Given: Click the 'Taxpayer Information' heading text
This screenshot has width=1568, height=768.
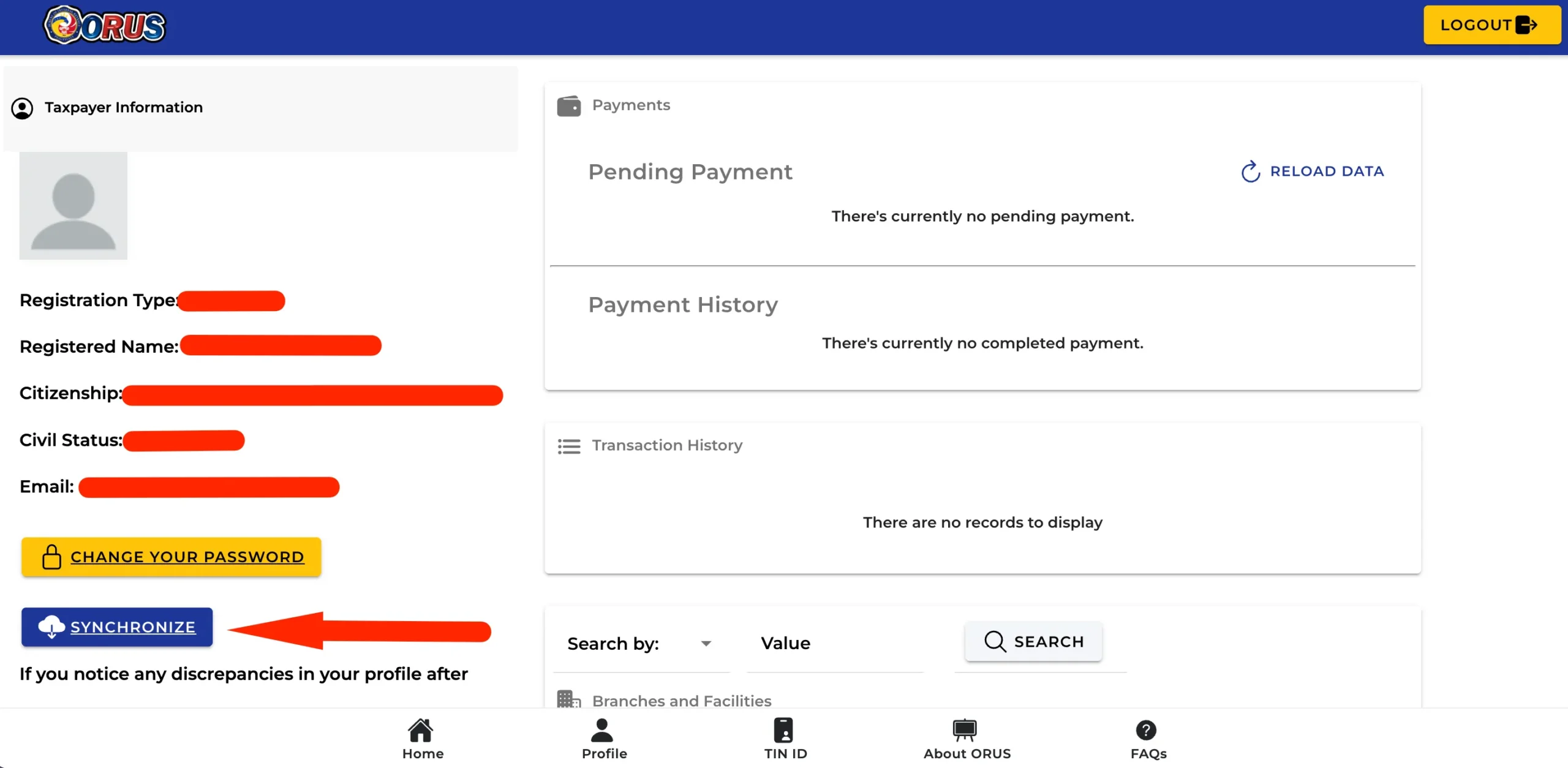Looking at the screenshot, I should click(x=124, y=107).
